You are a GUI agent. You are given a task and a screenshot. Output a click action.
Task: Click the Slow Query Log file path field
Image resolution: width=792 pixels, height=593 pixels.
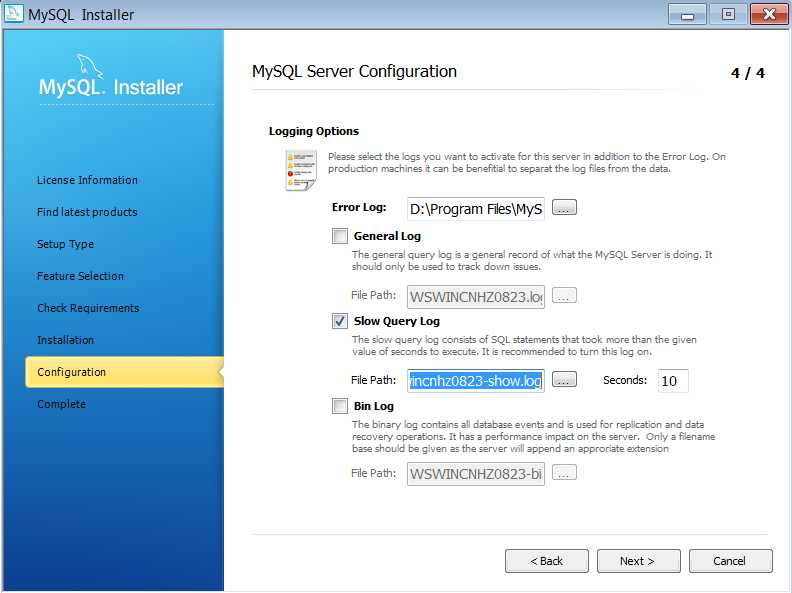coord(476,381)
